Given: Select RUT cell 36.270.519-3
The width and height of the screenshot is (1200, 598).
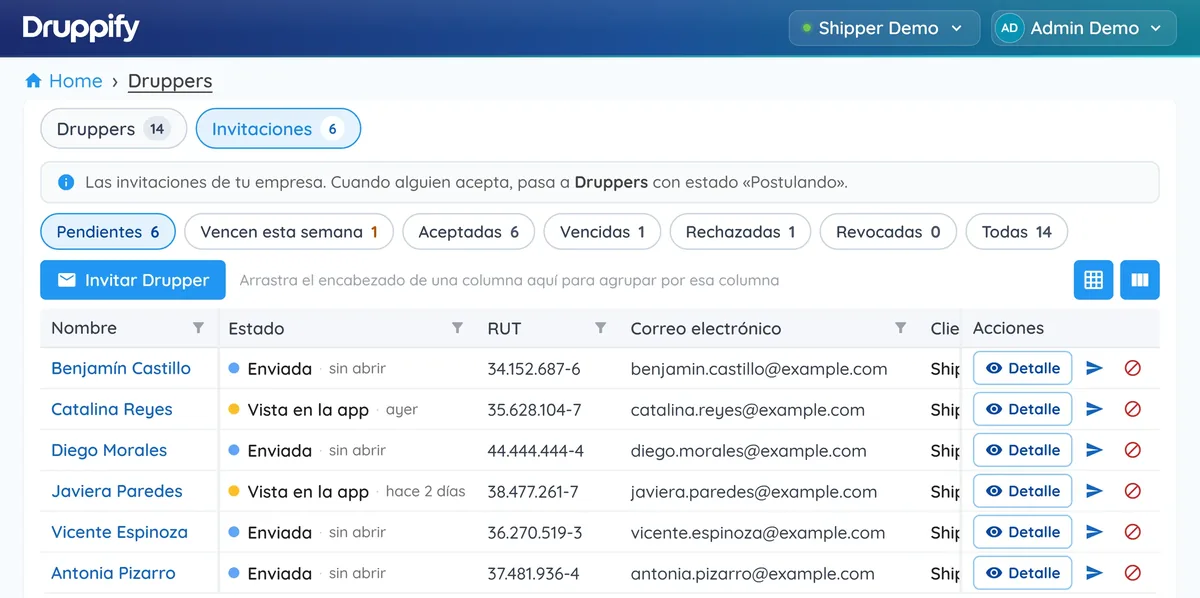Looking at the screenshot, I should click(535, 532).
